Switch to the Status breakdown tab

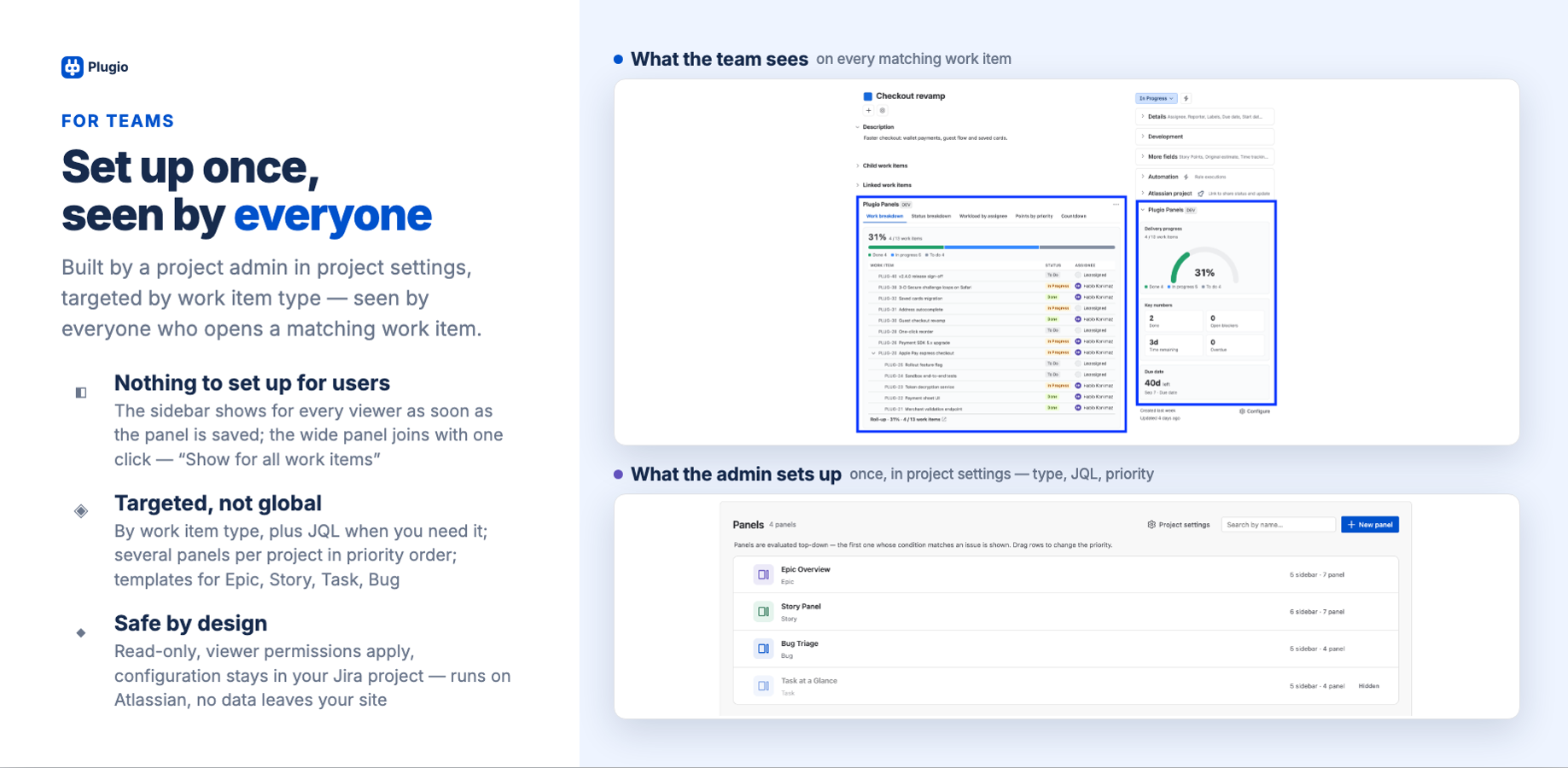coord(930,216)
